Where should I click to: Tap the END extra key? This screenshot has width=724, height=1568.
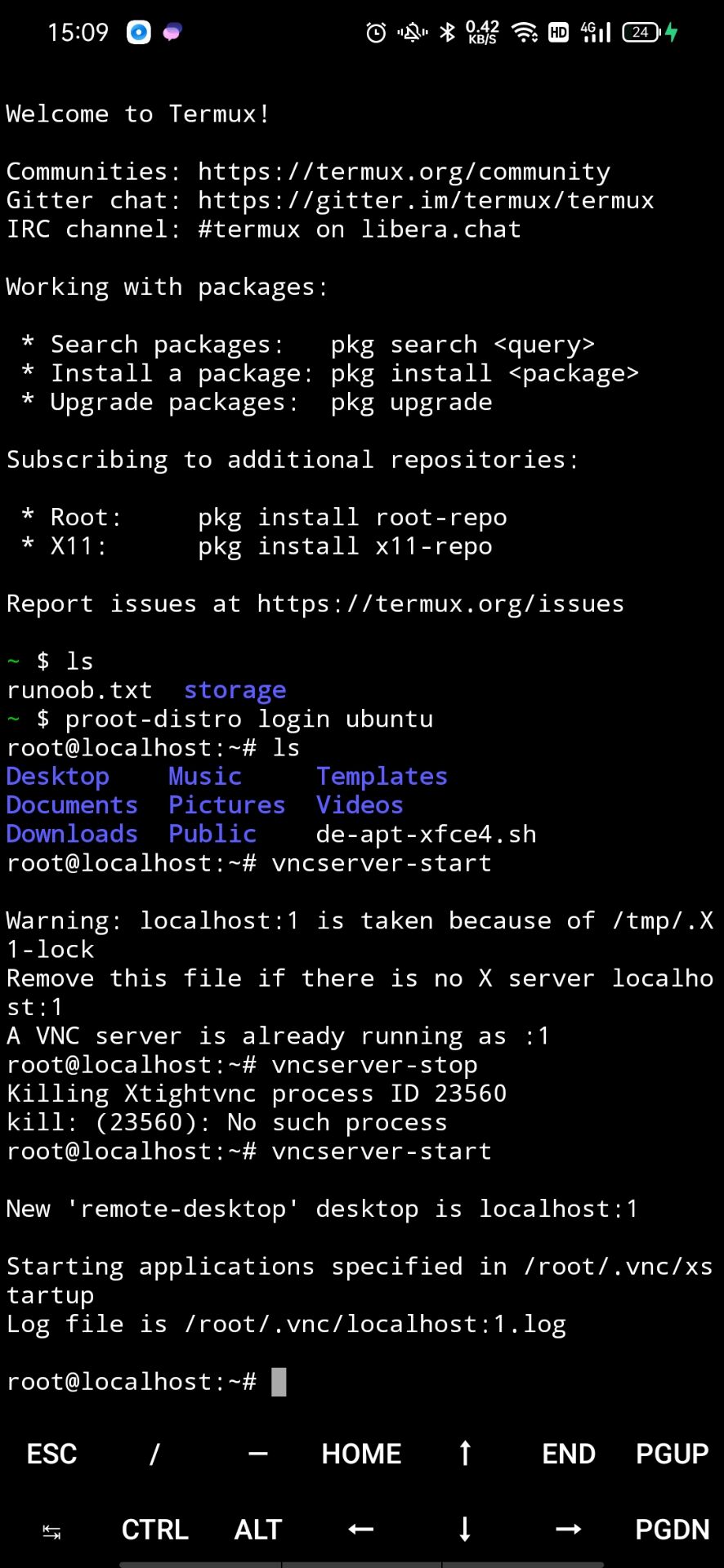569,1454
